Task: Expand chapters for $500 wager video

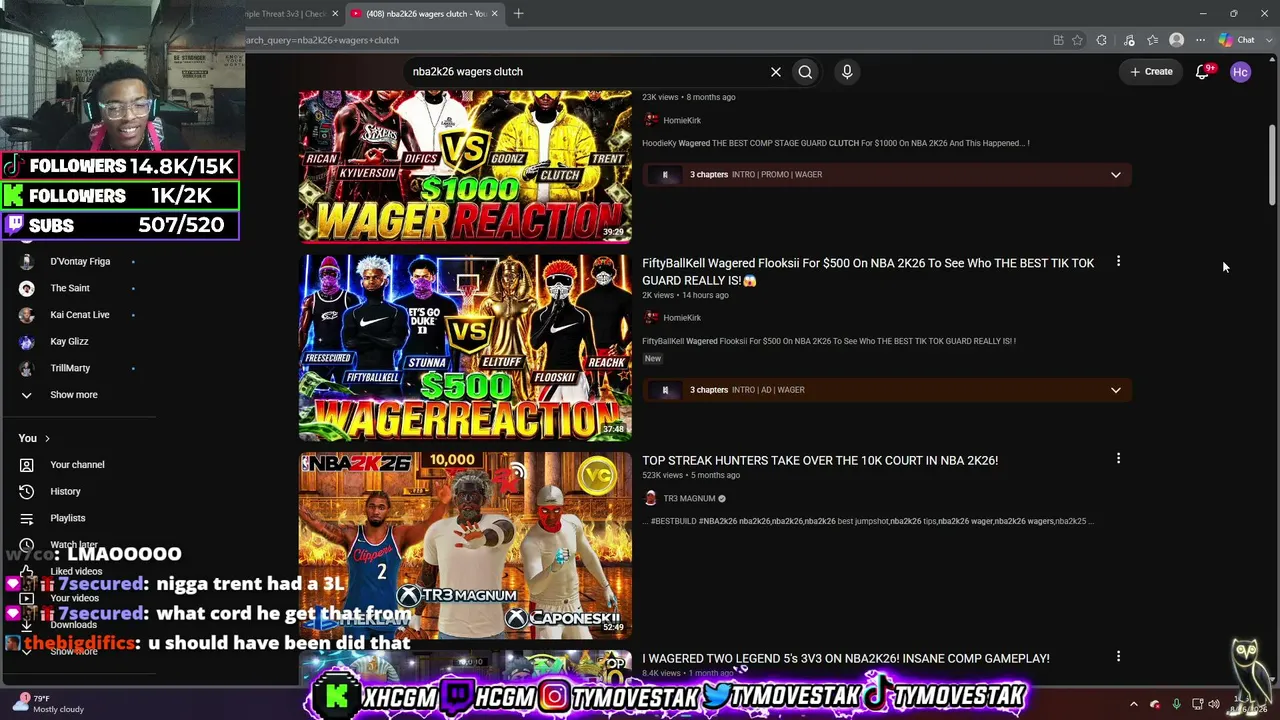Action: [1116, 390]
